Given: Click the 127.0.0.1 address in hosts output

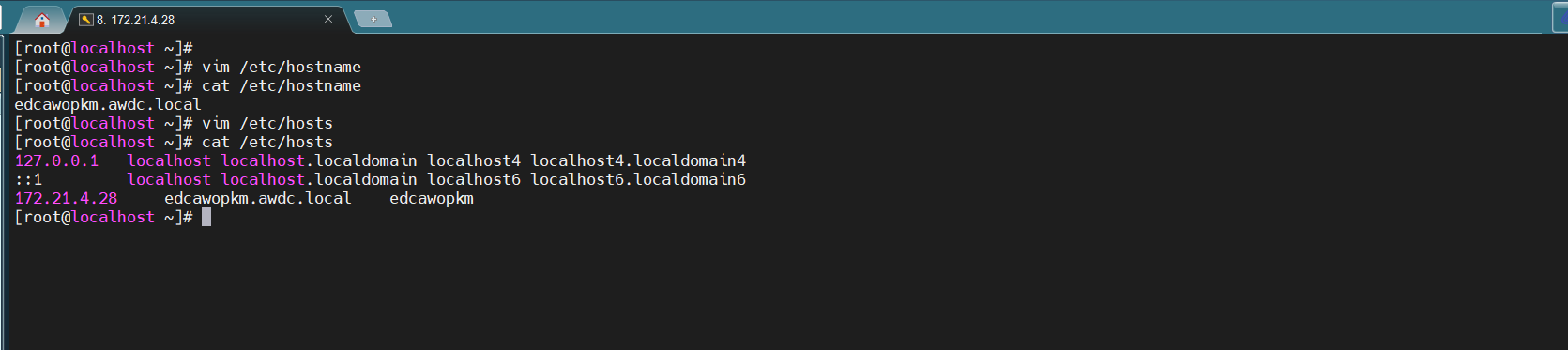Looking at the screenshot, I should click(x=56, y=160).
